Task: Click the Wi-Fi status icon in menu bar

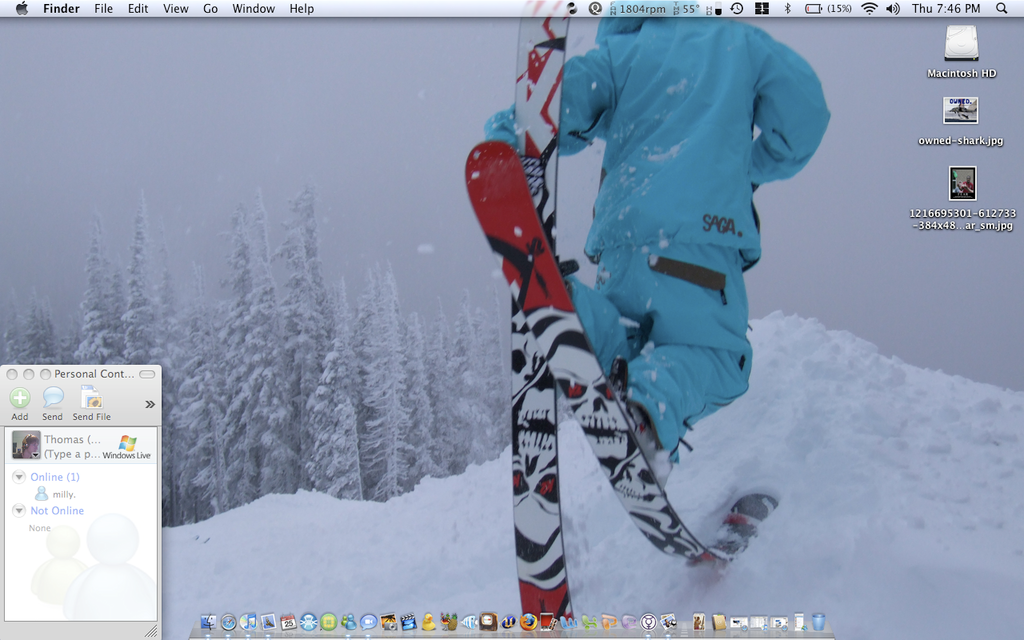Action: (868, 8)
